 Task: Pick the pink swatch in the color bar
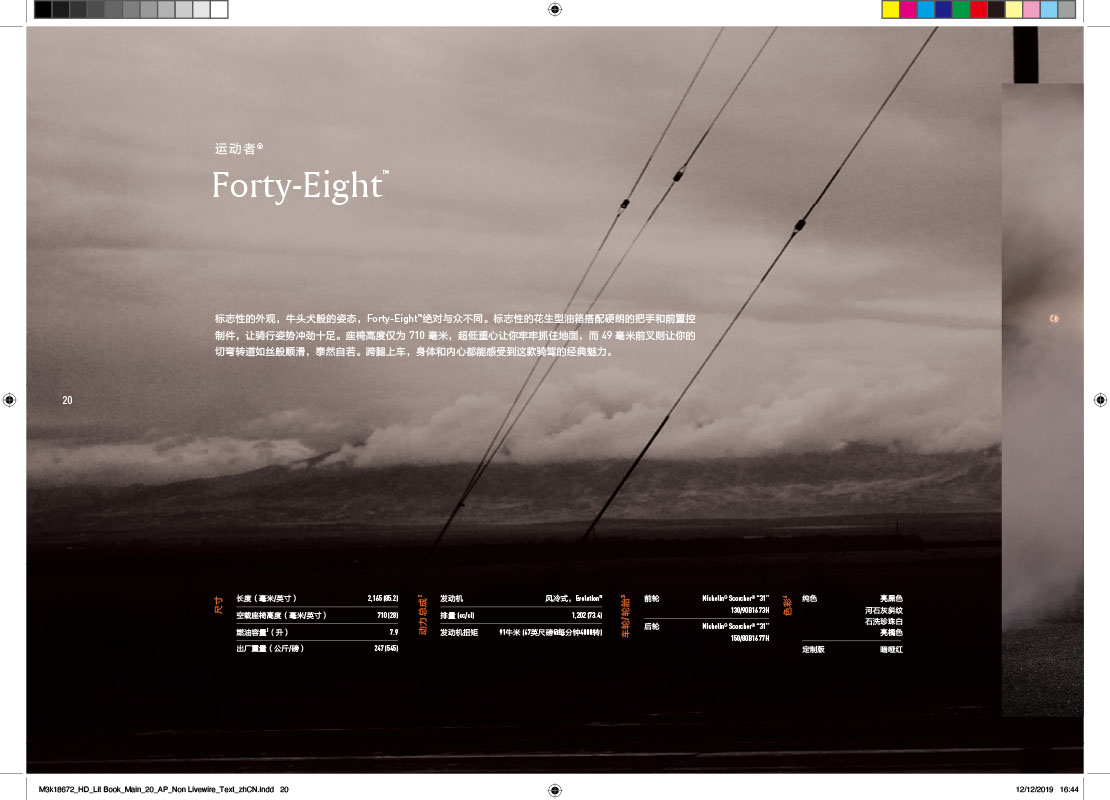[x=1032, y=9]
